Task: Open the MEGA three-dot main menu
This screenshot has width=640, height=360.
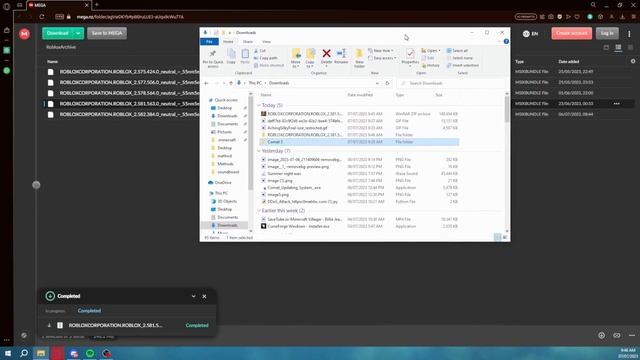Action: point(629,33)
